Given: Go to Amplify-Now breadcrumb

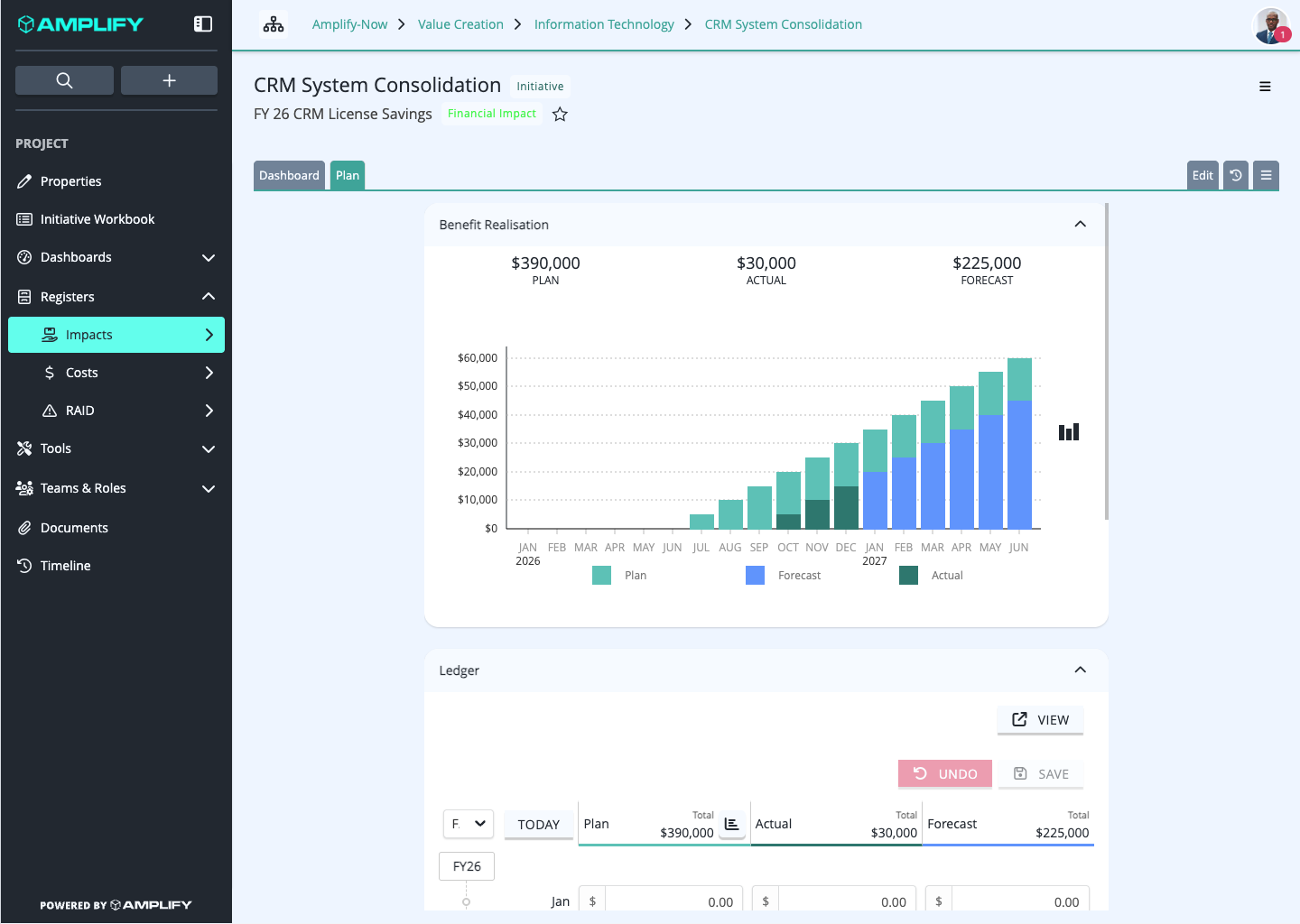Looking at the screenshot, I should click(349, 24).
